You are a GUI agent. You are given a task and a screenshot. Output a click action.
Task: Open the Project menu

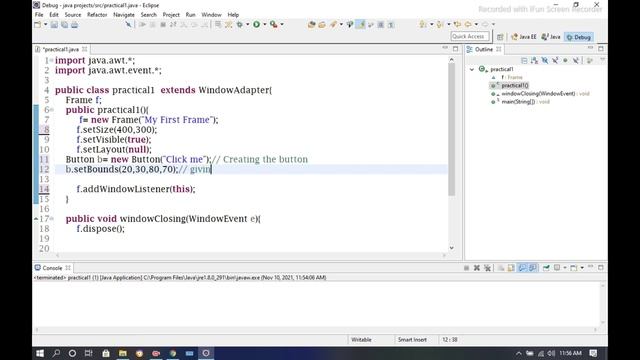(x=171, y=15)
